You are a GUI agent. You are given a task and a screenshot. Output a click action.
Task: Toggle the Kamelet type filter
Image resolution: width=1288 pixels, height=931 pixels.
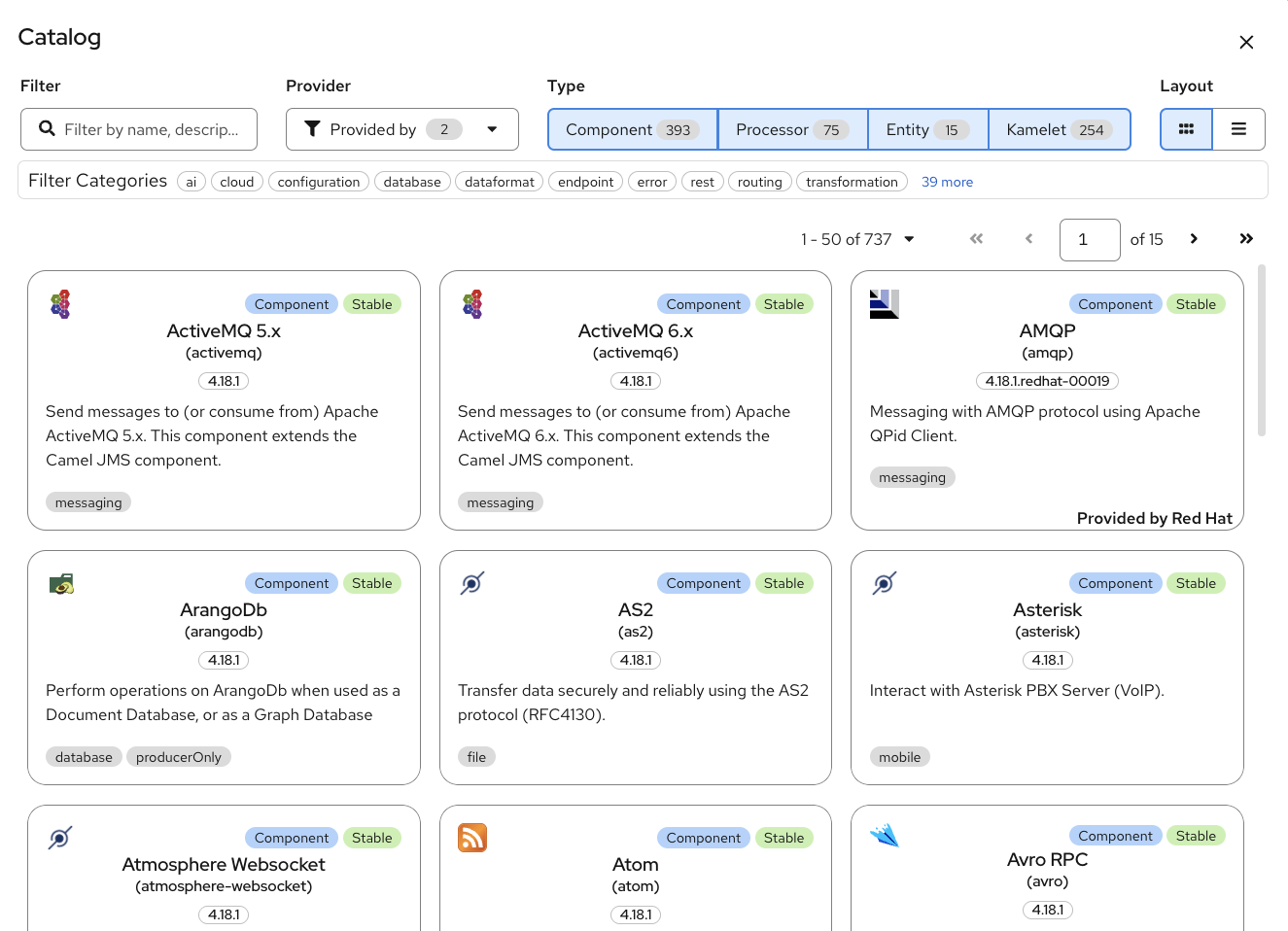click(1059, 129)
